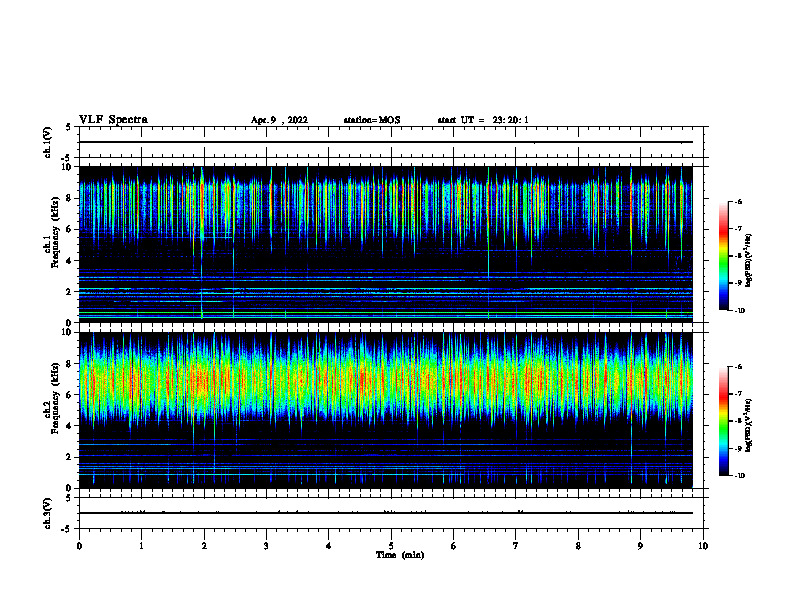Click the '8' frequency tick of ch.1 spectrogram
This screenshot has width=792, height=612.
[x=69, y=198]
